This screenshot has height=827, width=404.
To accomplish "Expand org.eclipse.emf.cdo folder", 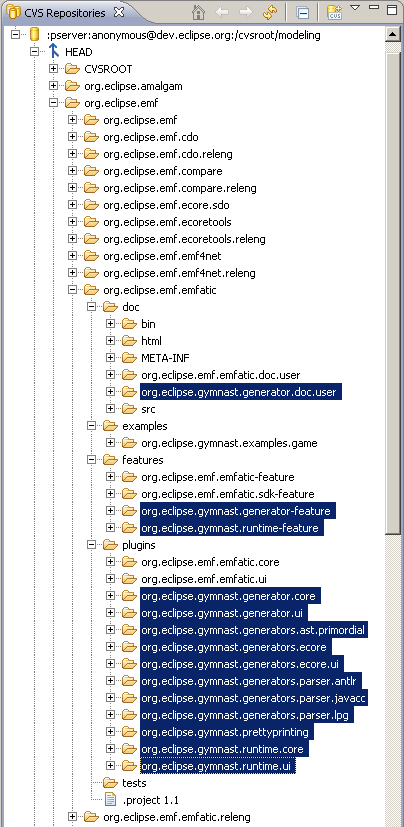I will pos(72,138).
